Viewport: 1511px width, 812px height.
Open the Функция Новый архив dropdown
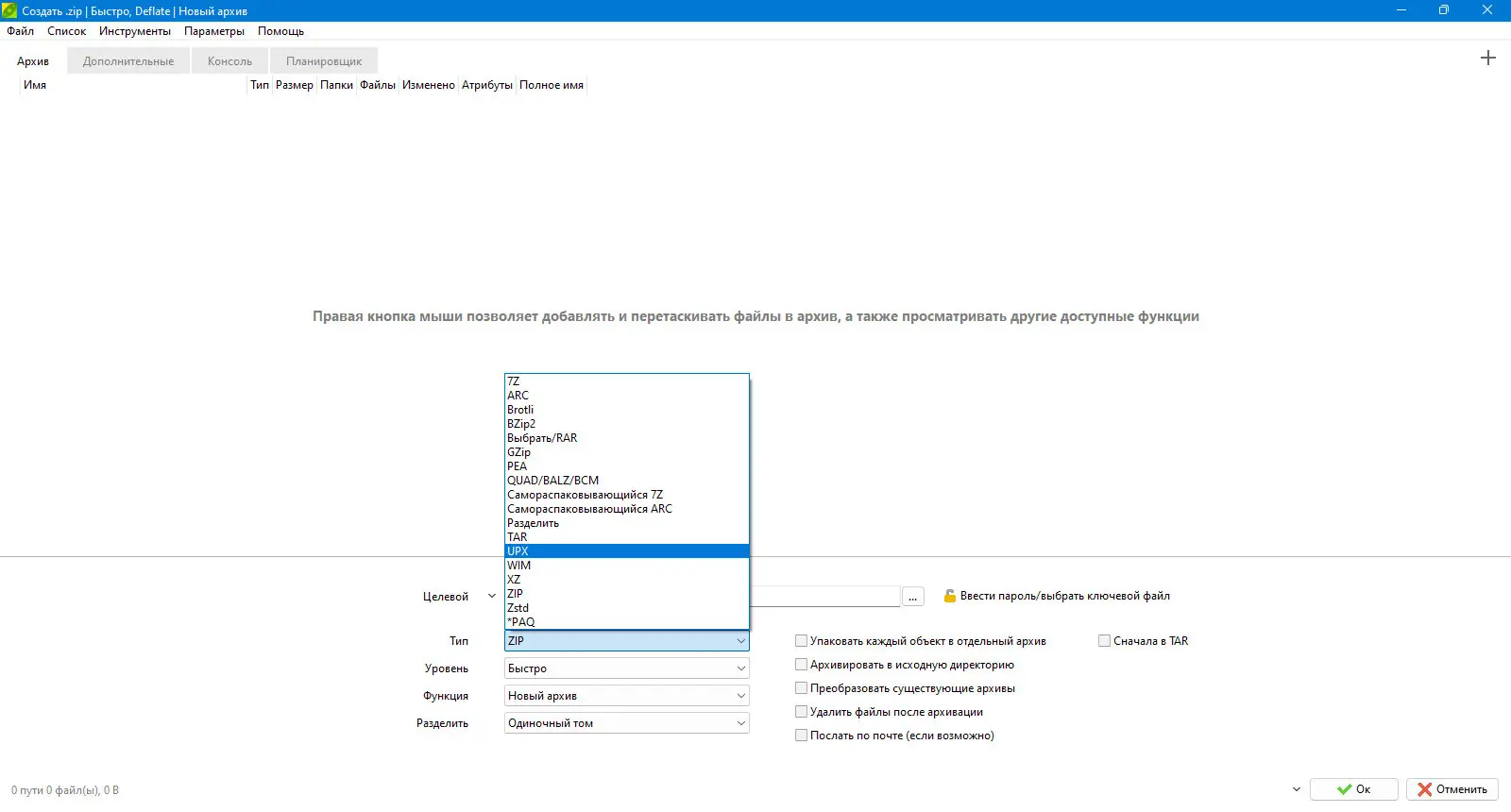pyautogui.click(x=627, y=696)
